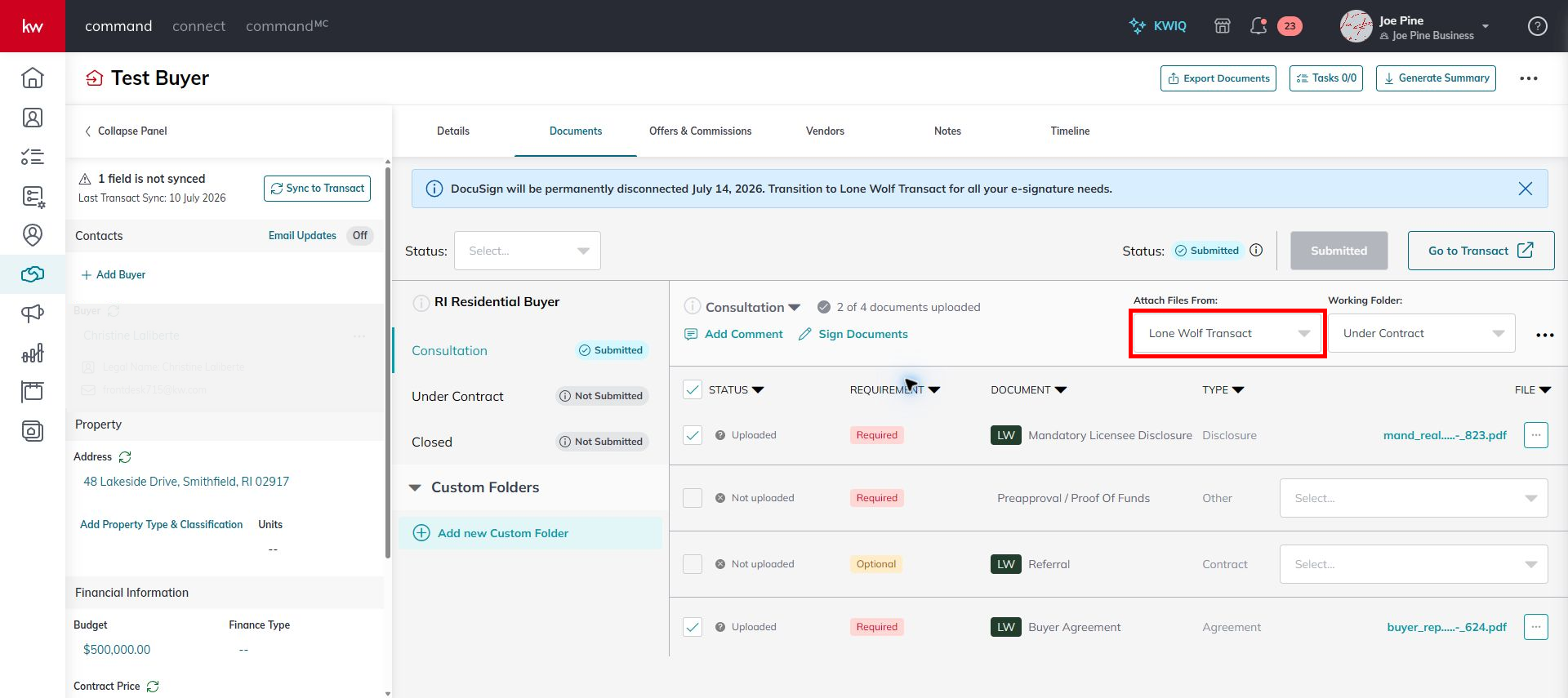The image size is (1568, 698).
Task: Uncheck the Mandatory Licensee Disclosure row
Action: [693, 435]
